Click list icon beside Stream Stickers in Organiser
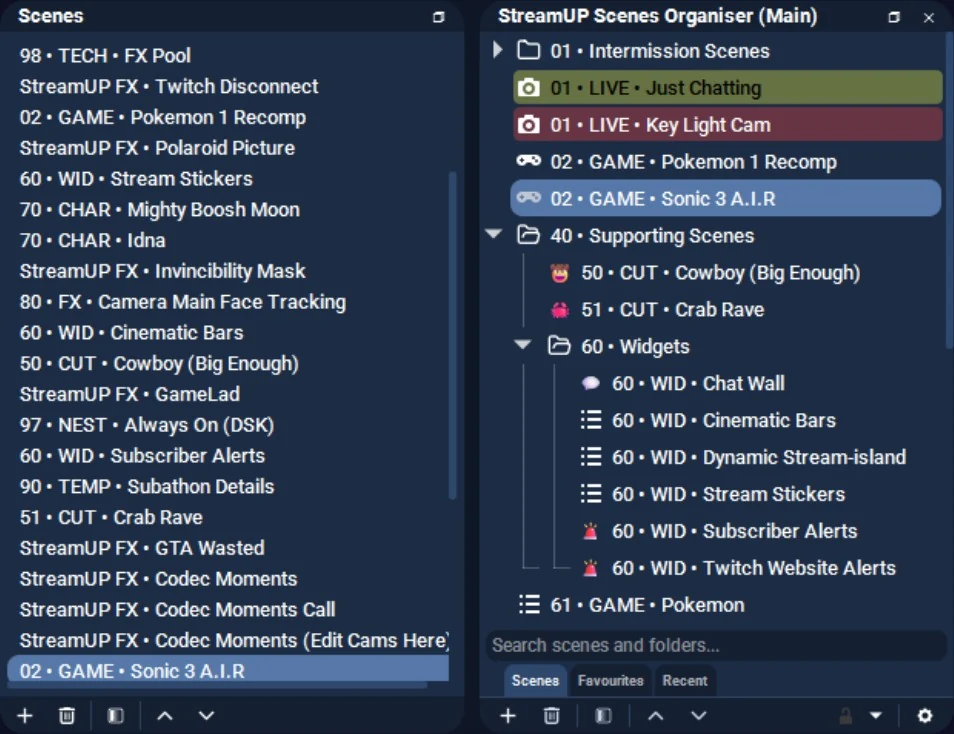 click(x=591, y=494)
